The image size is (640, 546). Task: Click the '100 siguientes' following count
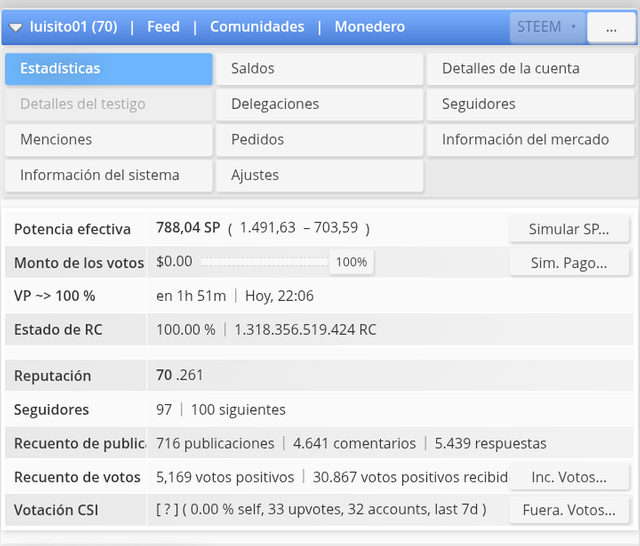[x=238, y=409]
